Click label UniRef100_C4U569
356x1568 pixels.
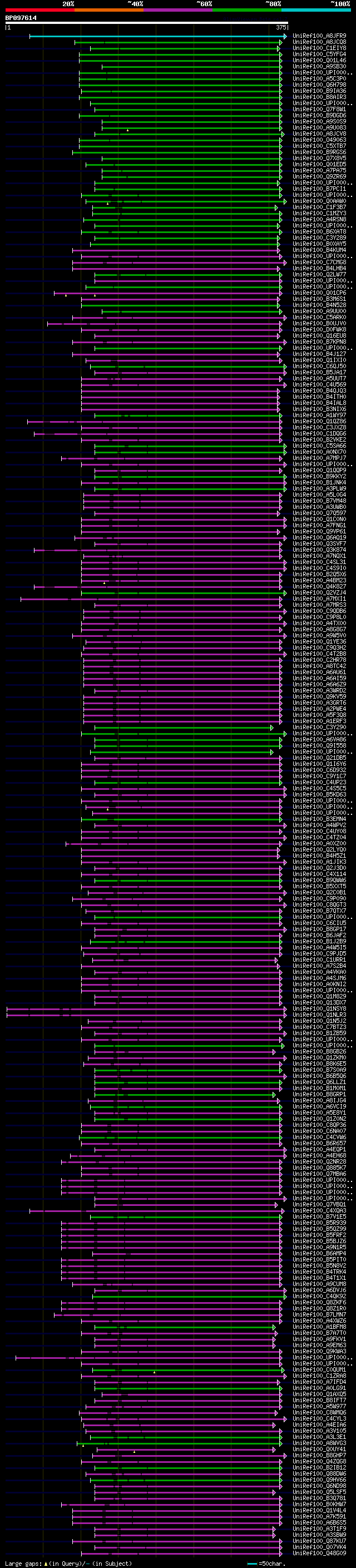pyautogui.click(x=319, y=384)
